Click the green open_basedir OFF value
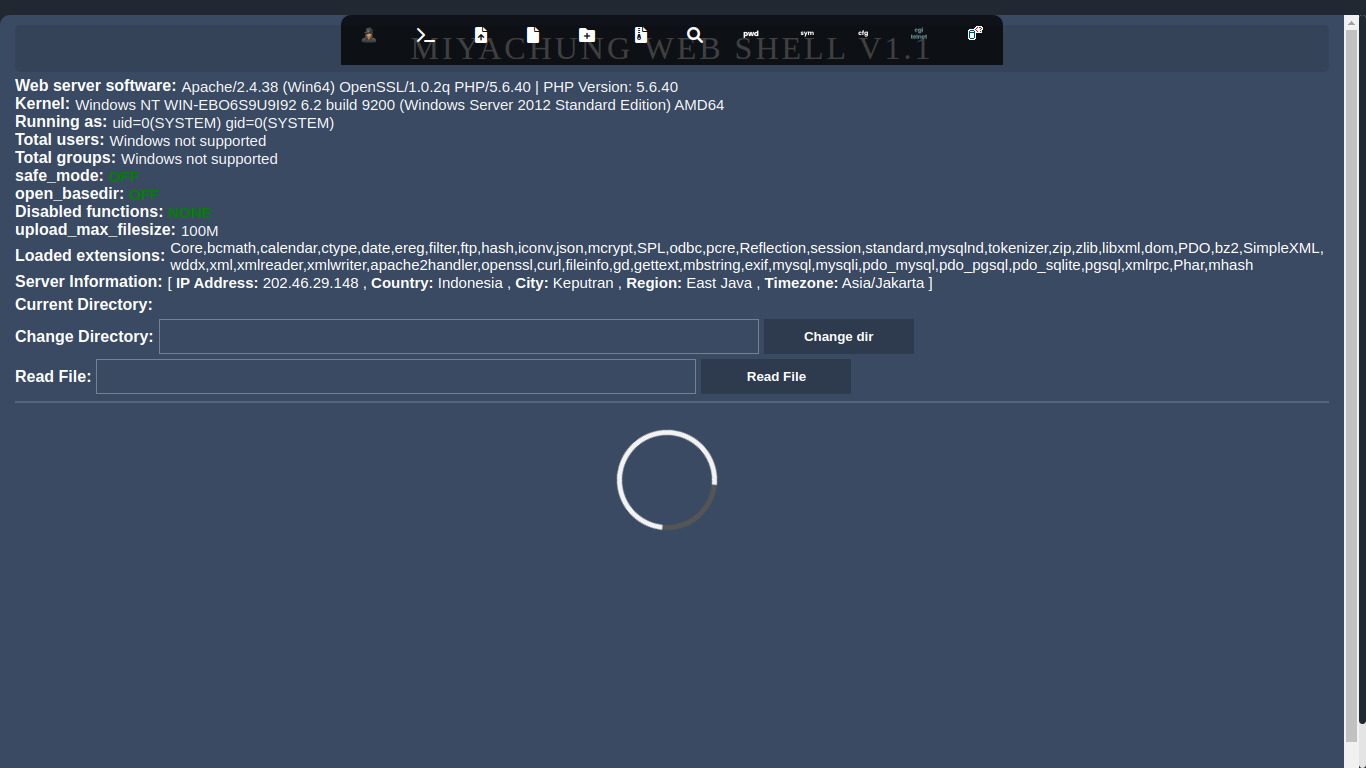 (x=145, y=195)
